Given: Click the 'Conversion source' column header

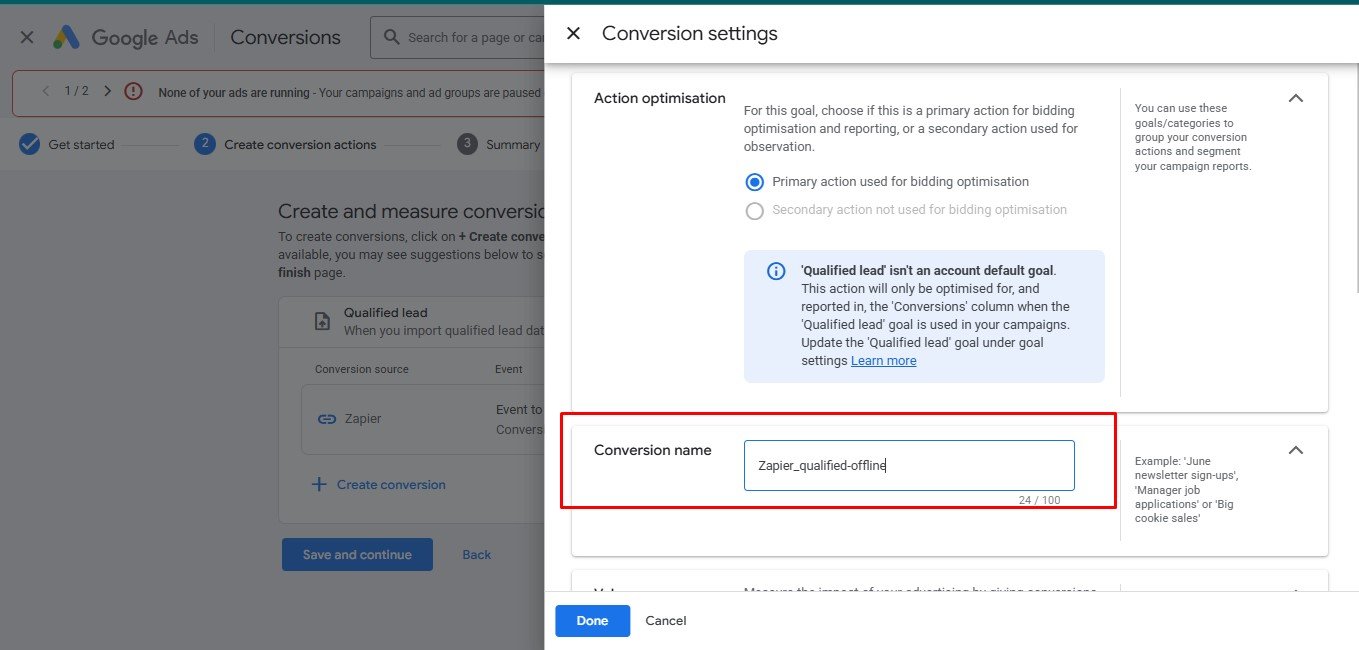Looking at the screenshot, I should coord(362,369).
